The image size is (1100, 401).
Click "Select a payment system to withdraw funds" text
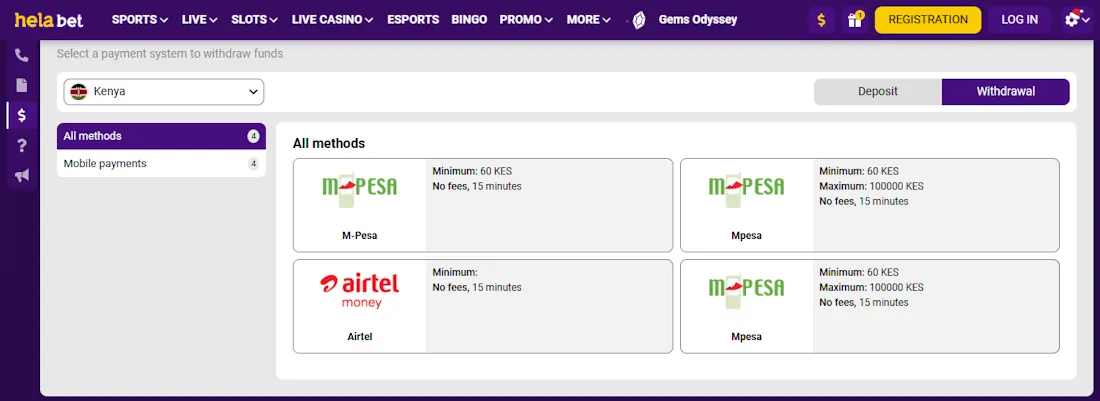[170, 53]
